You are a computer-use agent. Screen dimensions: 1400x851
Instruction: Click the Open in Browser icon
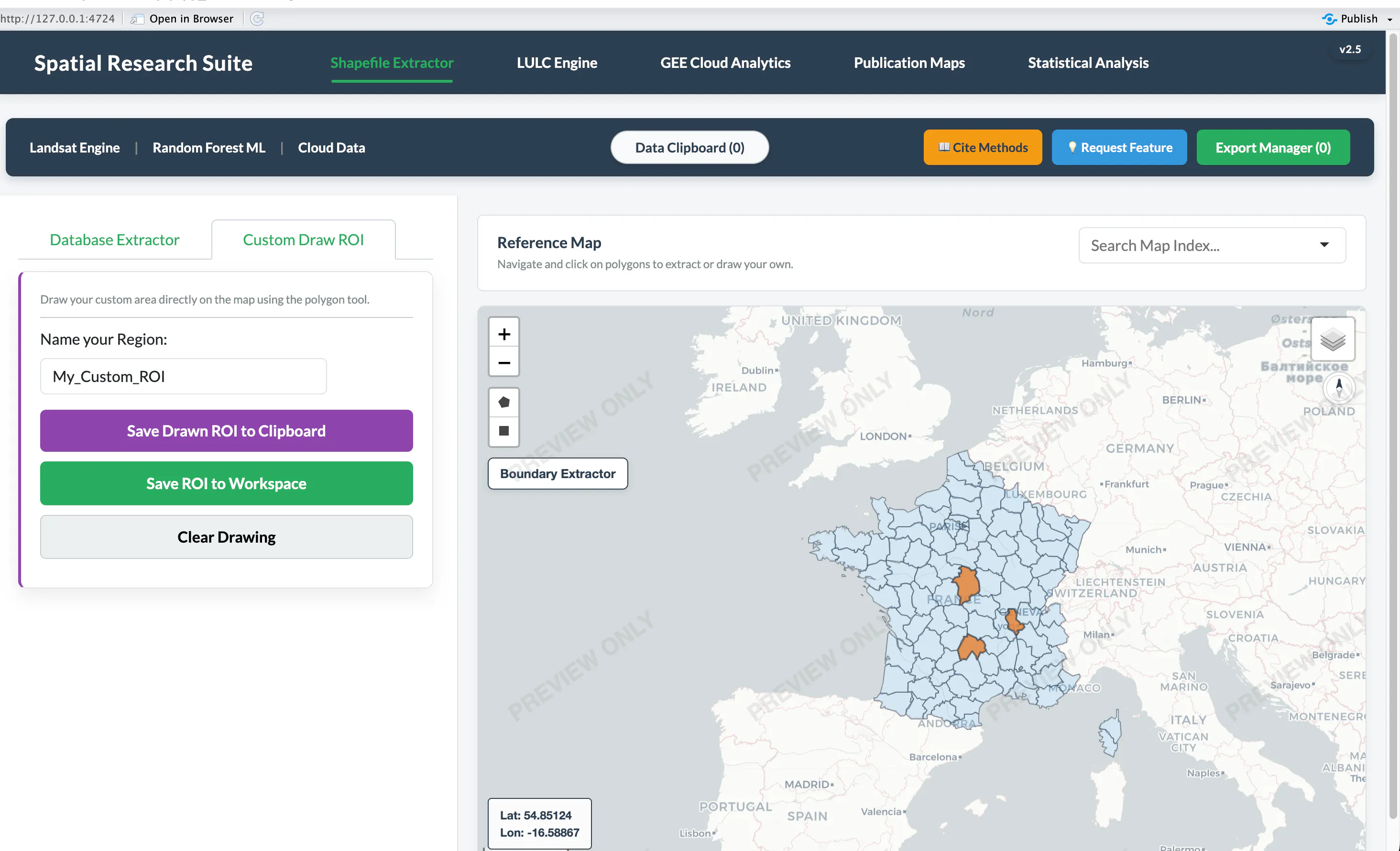(x=137, y=19)
